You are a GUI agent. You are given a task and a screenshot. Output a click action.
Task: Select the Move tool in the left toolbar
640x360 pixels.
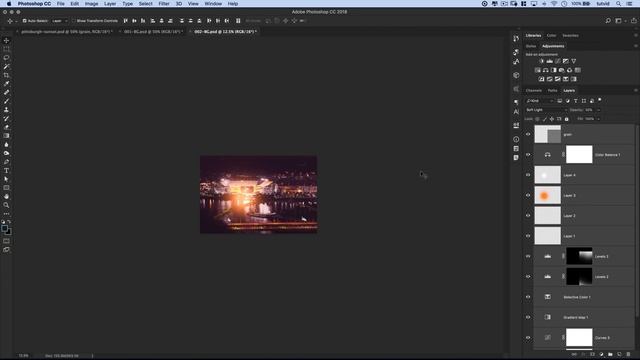tap(6, 40)
